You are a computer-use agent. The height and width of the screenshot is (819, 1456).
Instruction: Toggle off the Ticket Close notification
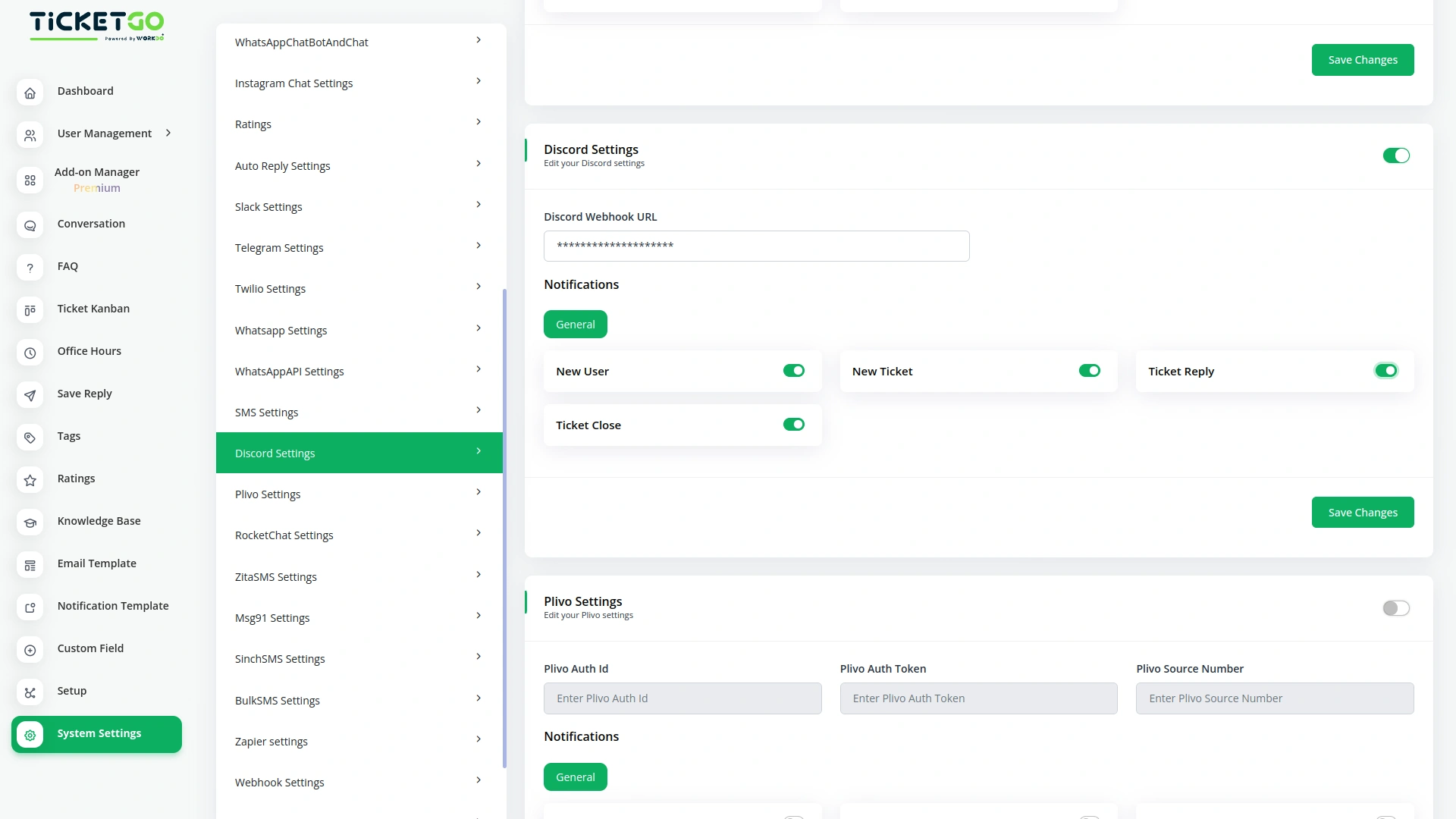click(x=794, y=425)
